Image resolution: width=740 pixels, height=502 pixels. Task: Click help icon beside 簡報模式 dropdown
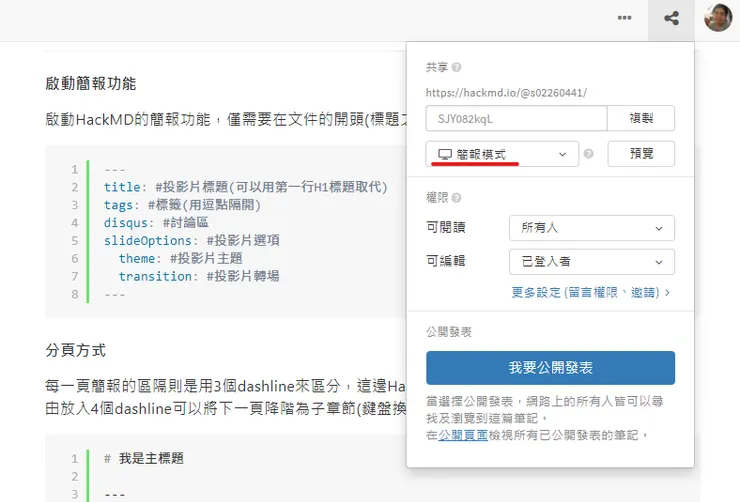pos(589,154)
